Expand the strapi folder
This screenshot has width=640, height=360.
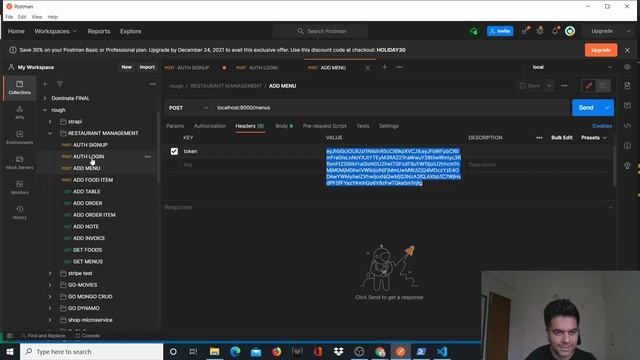50,122
